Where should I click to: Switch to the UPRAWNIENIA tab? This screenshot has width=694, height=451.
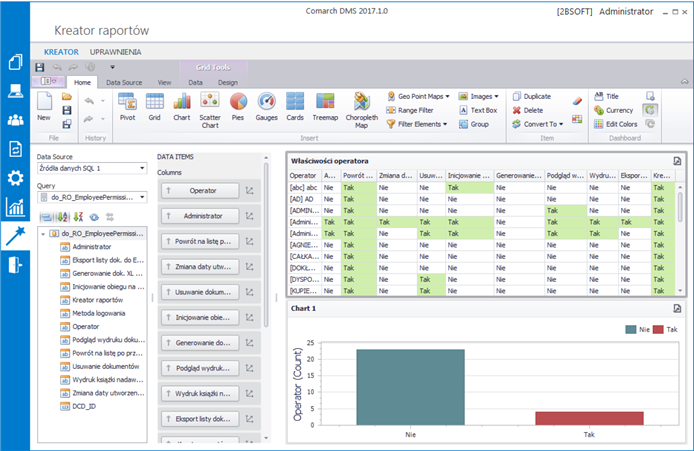point(116,52)
